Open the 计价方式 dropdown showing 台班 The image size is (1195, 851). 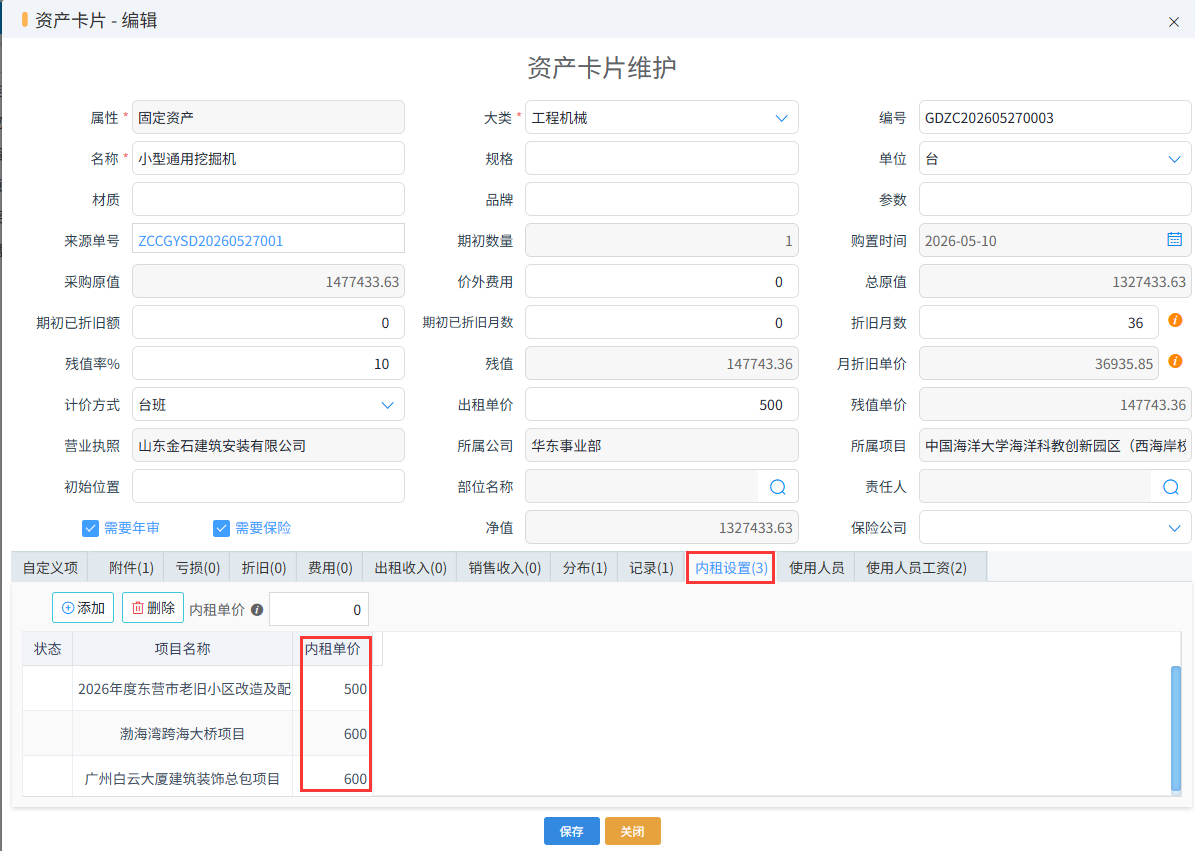click(x=268, y=405)
